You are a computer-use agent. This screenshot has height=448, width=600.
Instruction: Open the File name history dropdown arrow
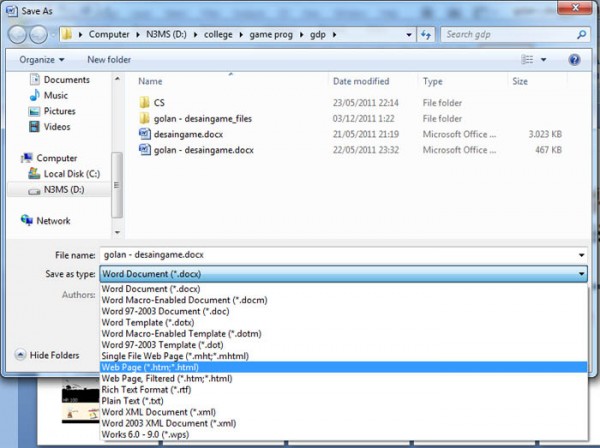coord(582,255)
